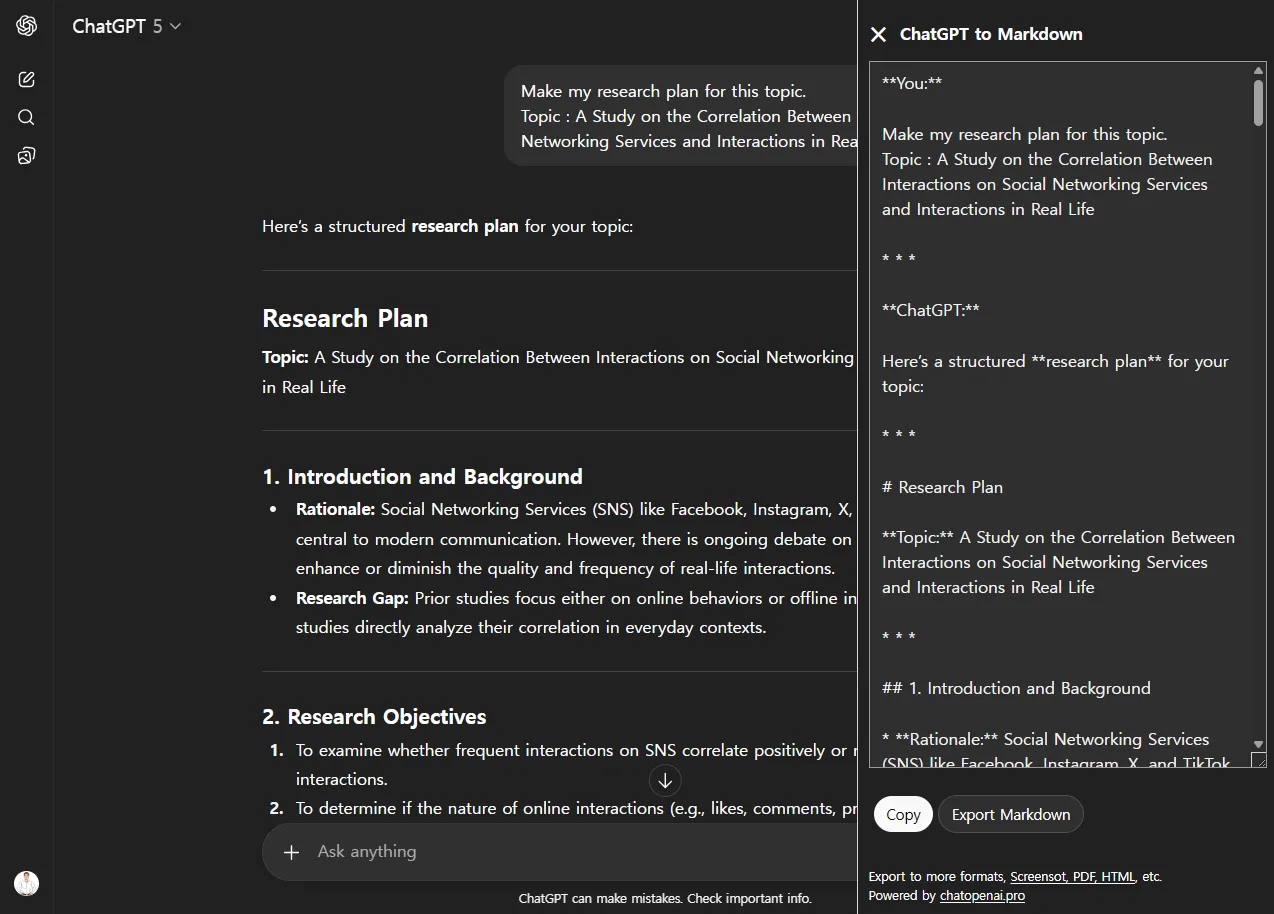The image size is (1274, 914).
Task: Click the 2. Research Objectives heading
Action: [374, 717]
